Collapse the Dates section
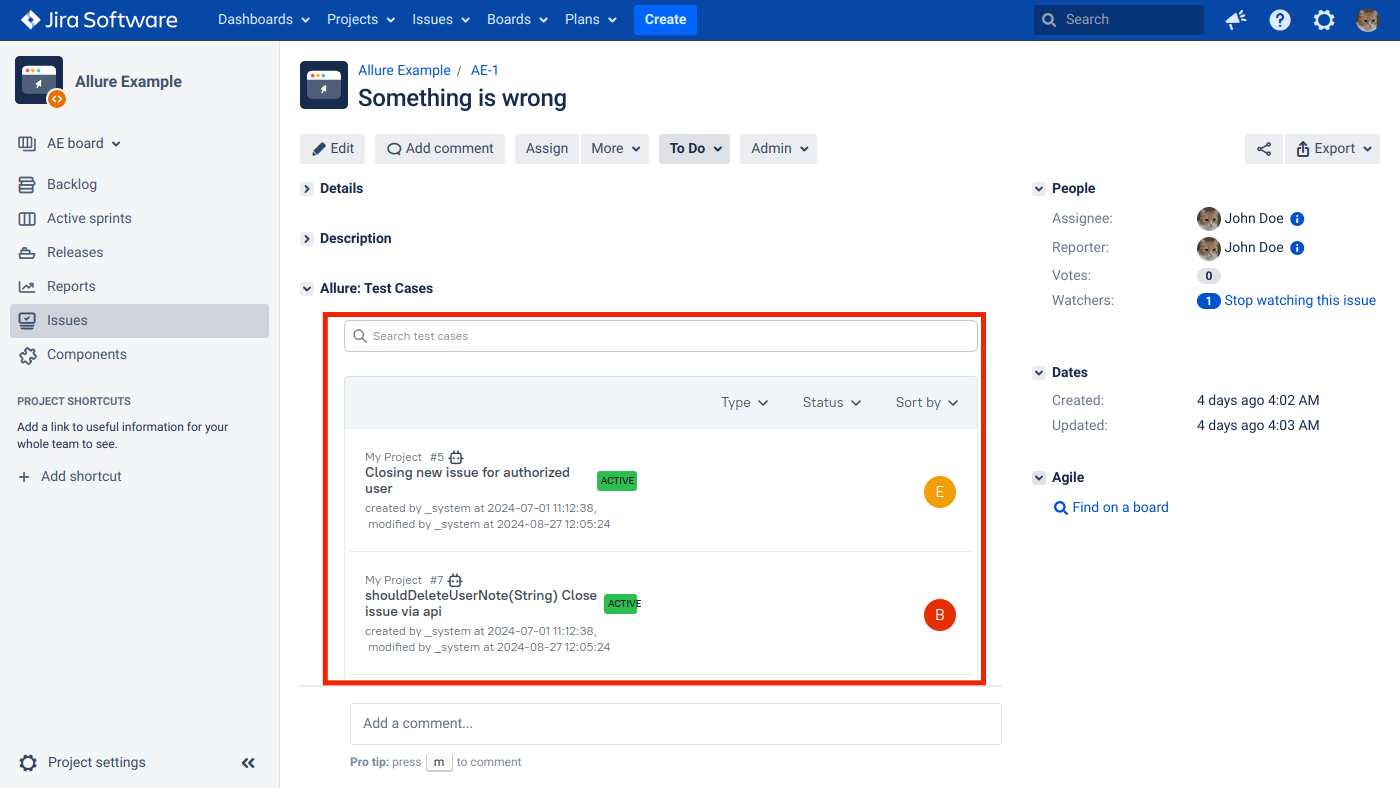The width and height of the screenshot is (1400, 788). pyautogui.click(x=1039, y=373)
